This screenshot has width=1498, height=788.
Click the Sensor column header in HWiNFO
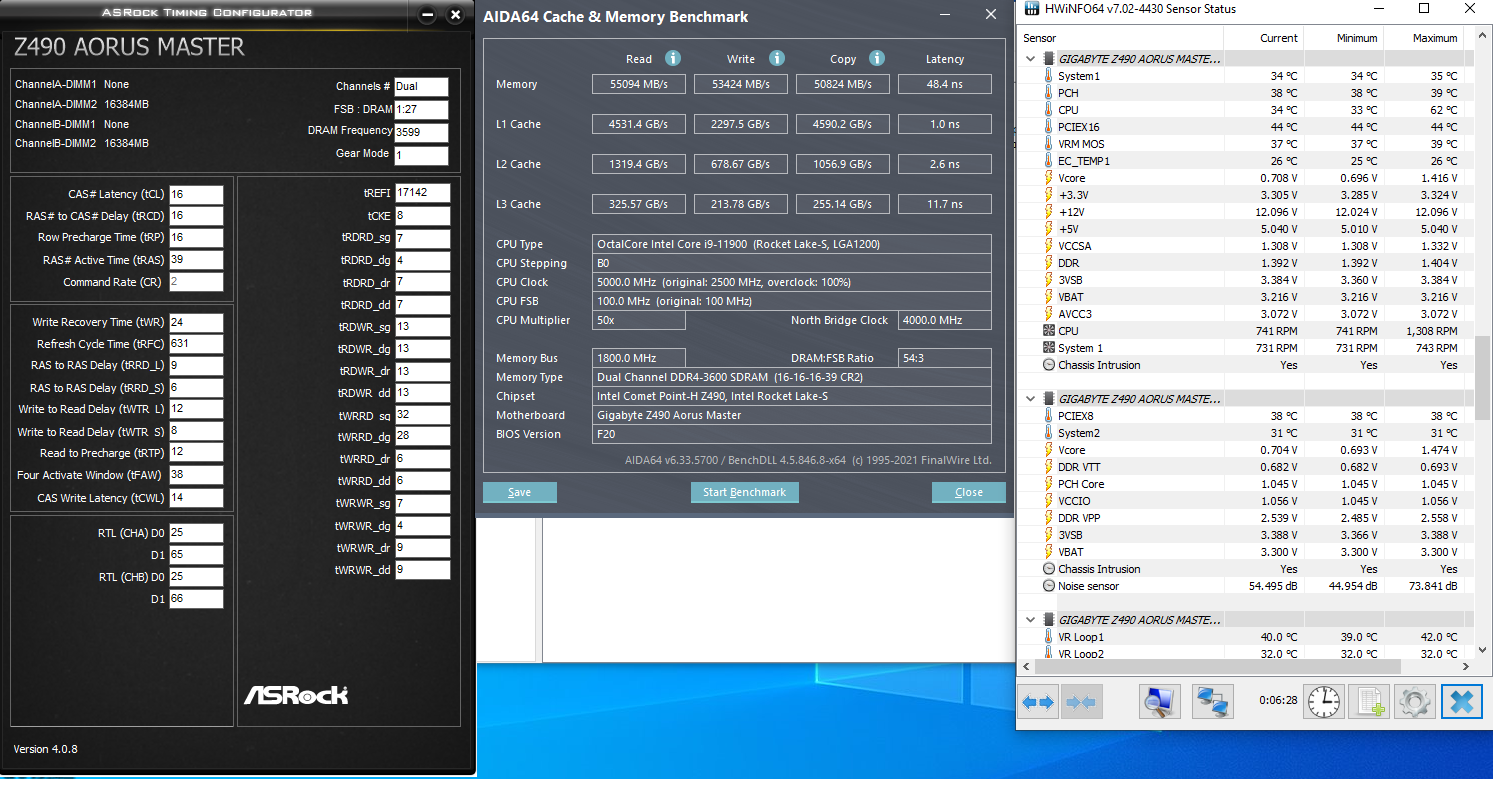tap(1120, 38)
